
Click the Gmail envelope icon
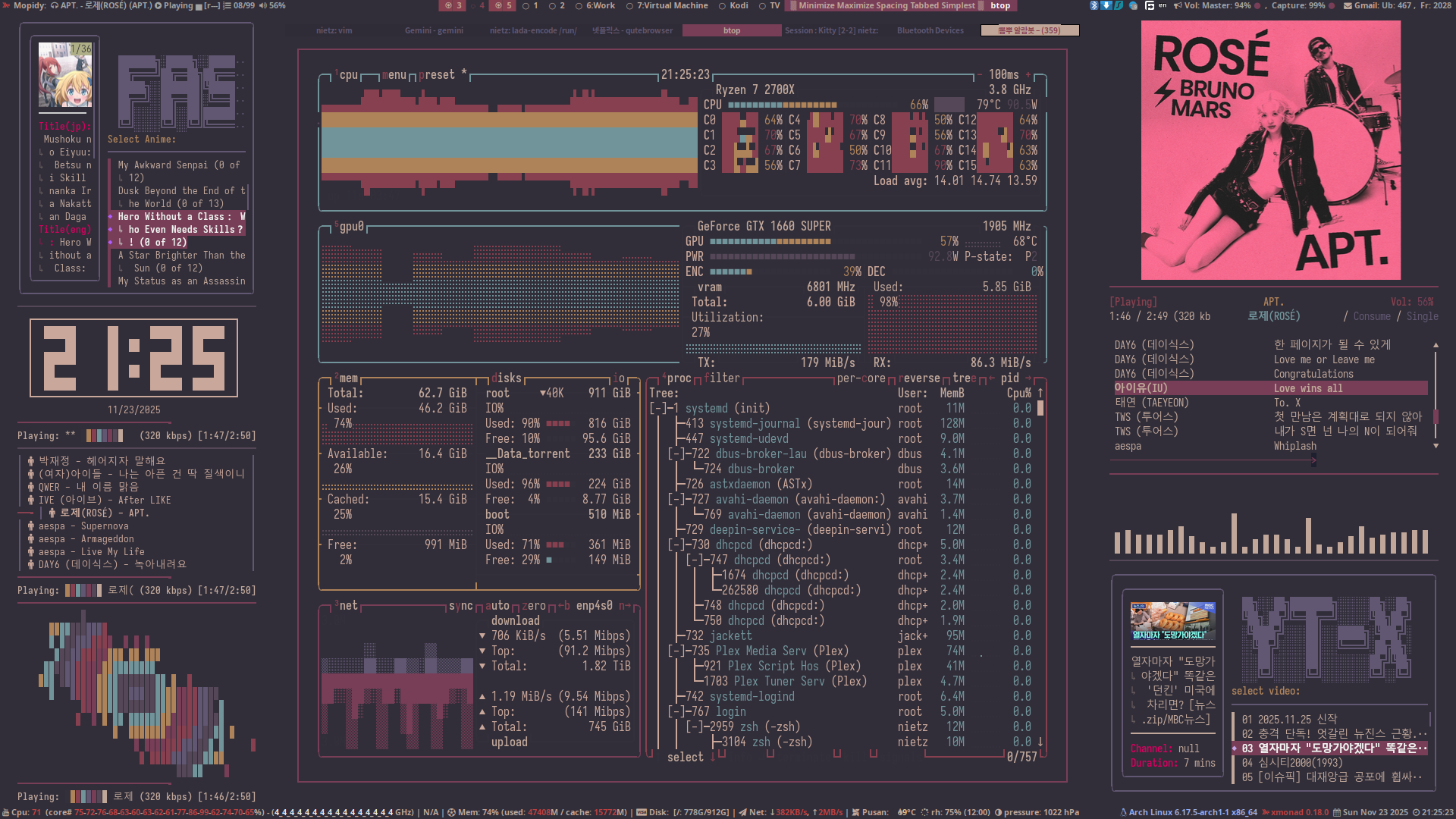pos(1348,5)
